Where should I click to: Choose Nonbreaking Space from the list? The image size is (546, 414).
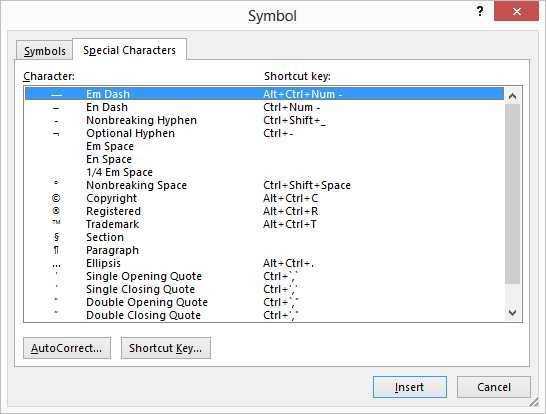click(x=264, y=185)
